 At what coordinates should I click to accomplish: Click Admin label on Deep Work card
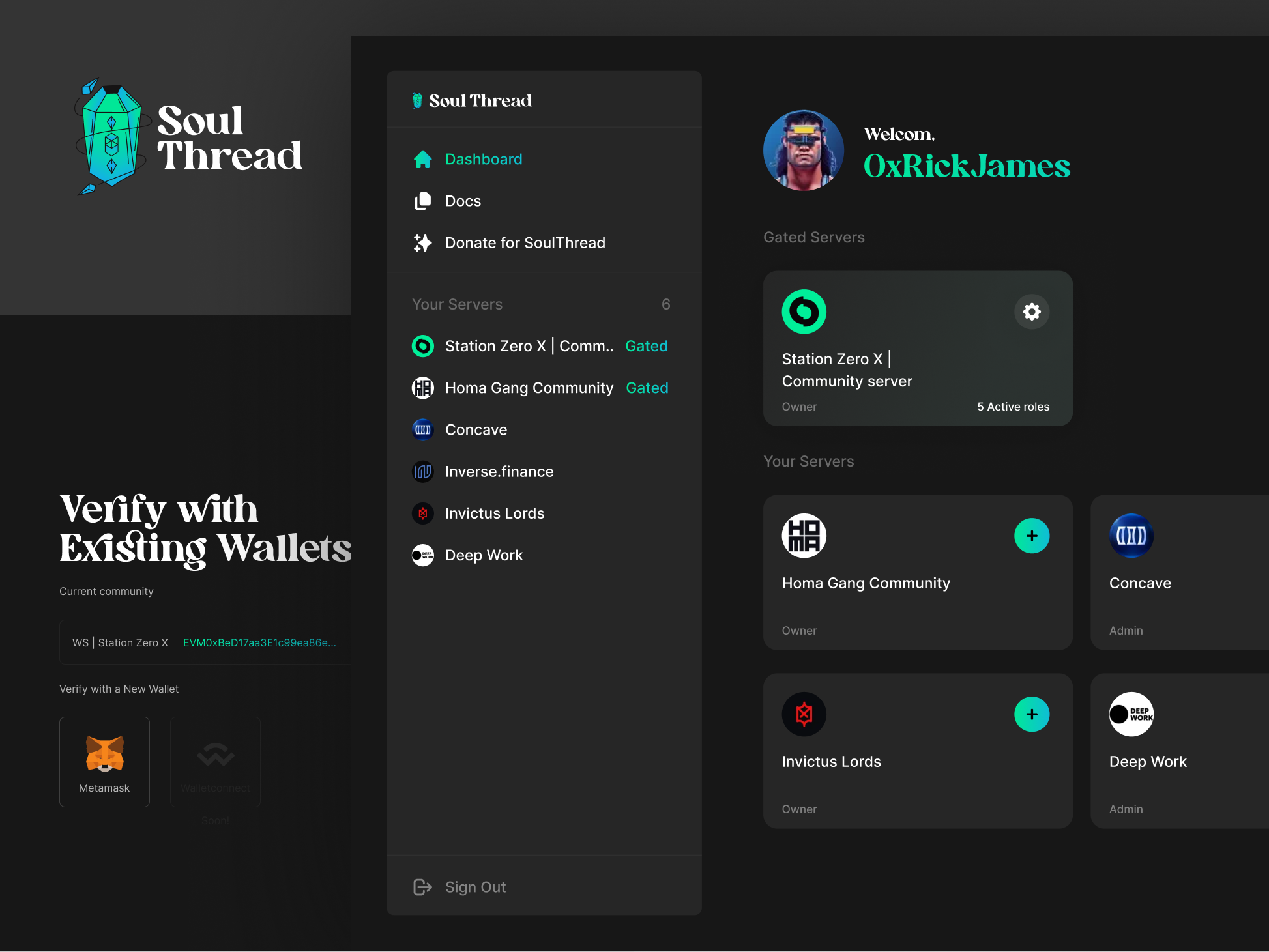[x=1126, y=809]
